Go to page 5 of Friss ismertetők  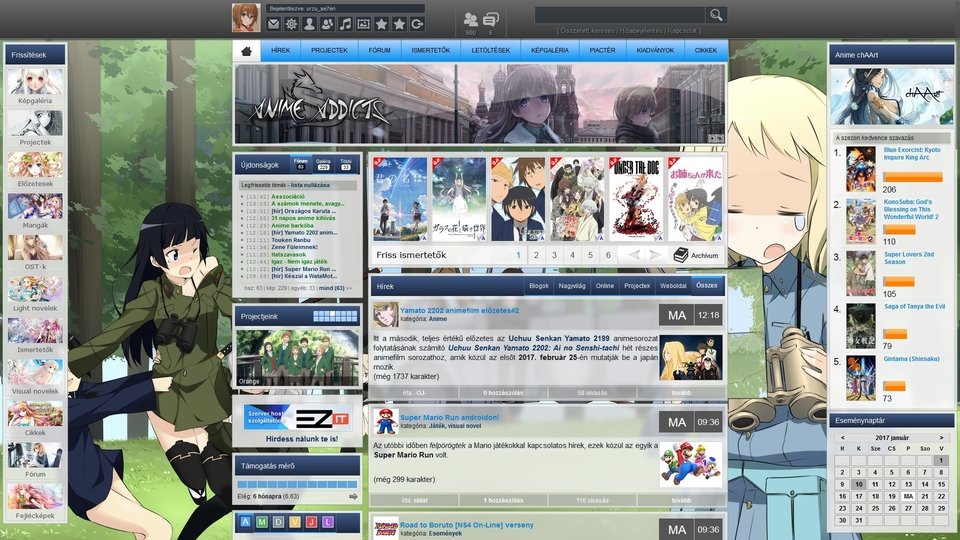[590, 255]
